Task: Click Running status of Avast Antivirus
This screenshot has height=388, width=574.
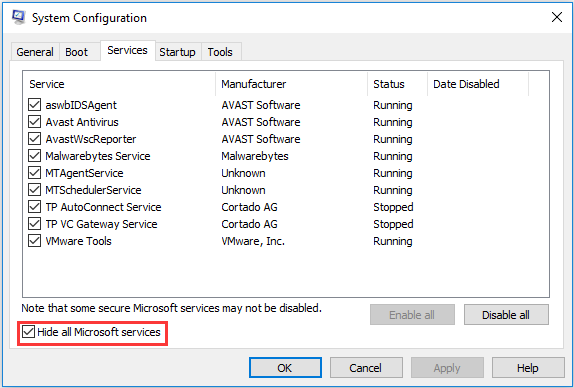Action: [393, 122]
